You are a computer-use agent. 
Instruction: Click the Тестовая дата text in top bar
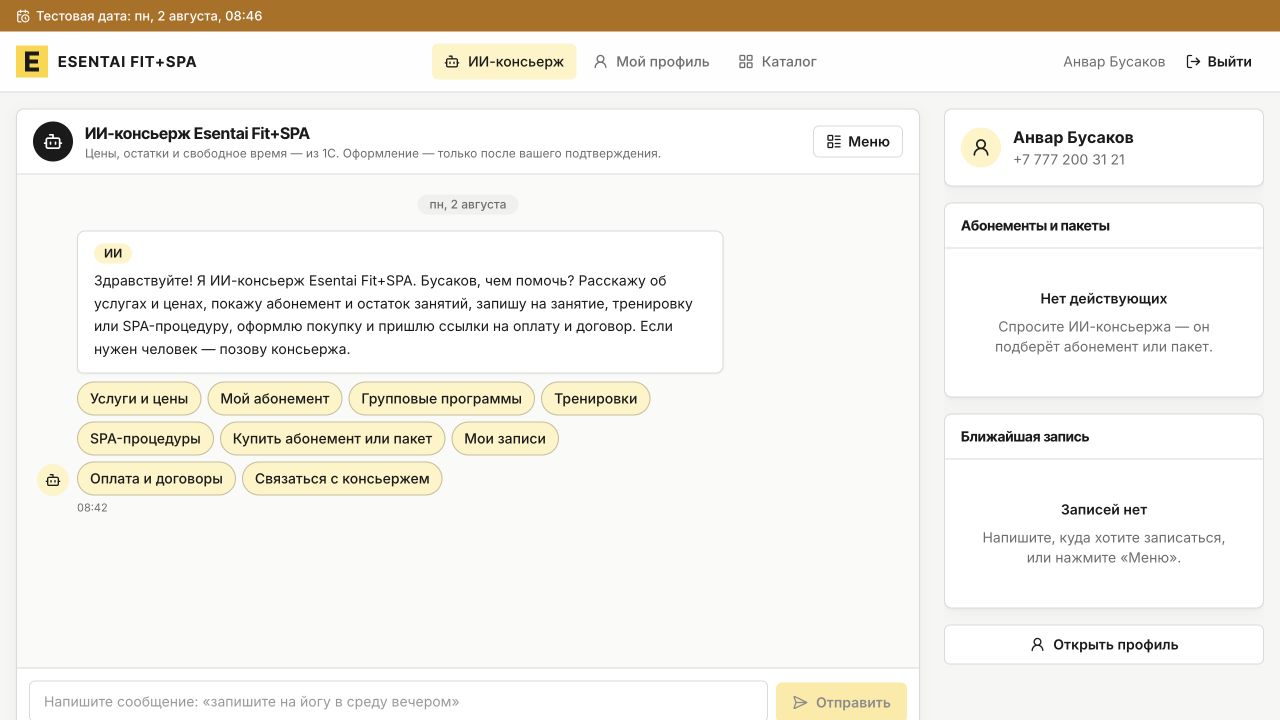coord(149,16)
